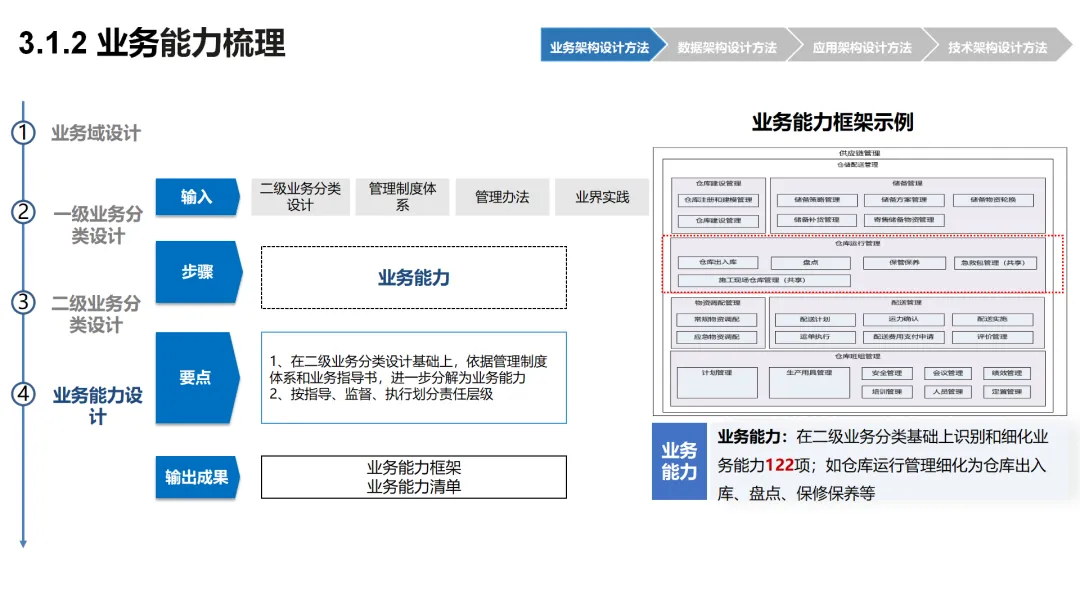Click the 应急物资调配 box
Image resolution: width=1080 pixels, height=608 pixels.
[716, 337]
